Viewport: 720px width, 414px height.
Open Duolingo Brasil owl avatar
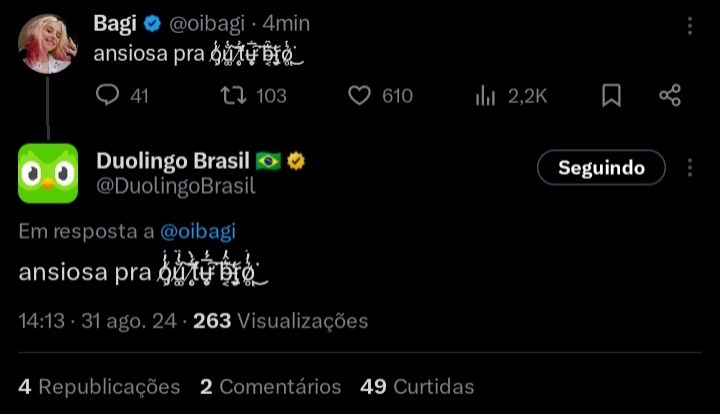[x=48, y=173]
